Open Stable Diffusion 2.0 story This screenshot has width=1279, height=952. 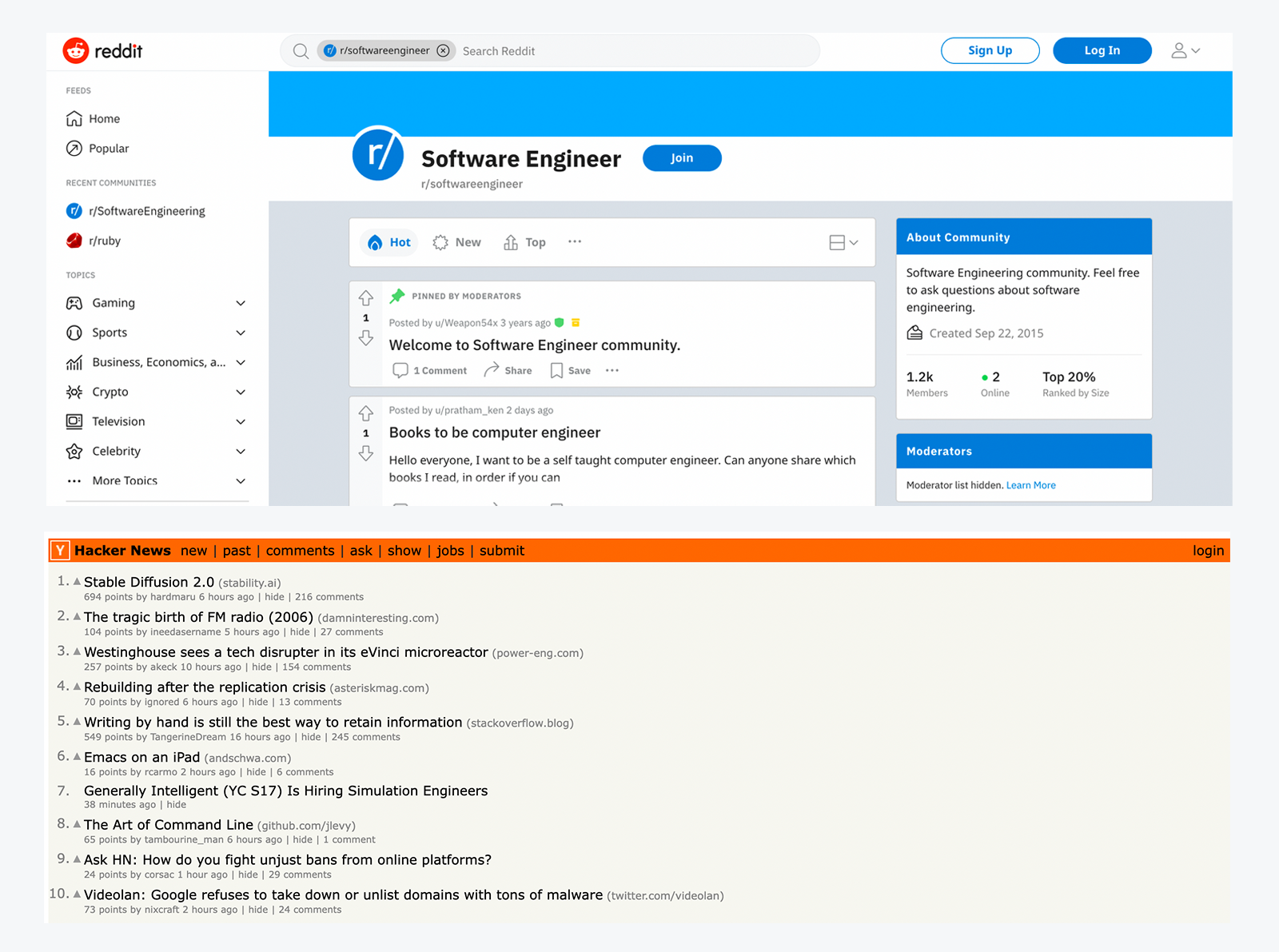[x=149, y=582]
